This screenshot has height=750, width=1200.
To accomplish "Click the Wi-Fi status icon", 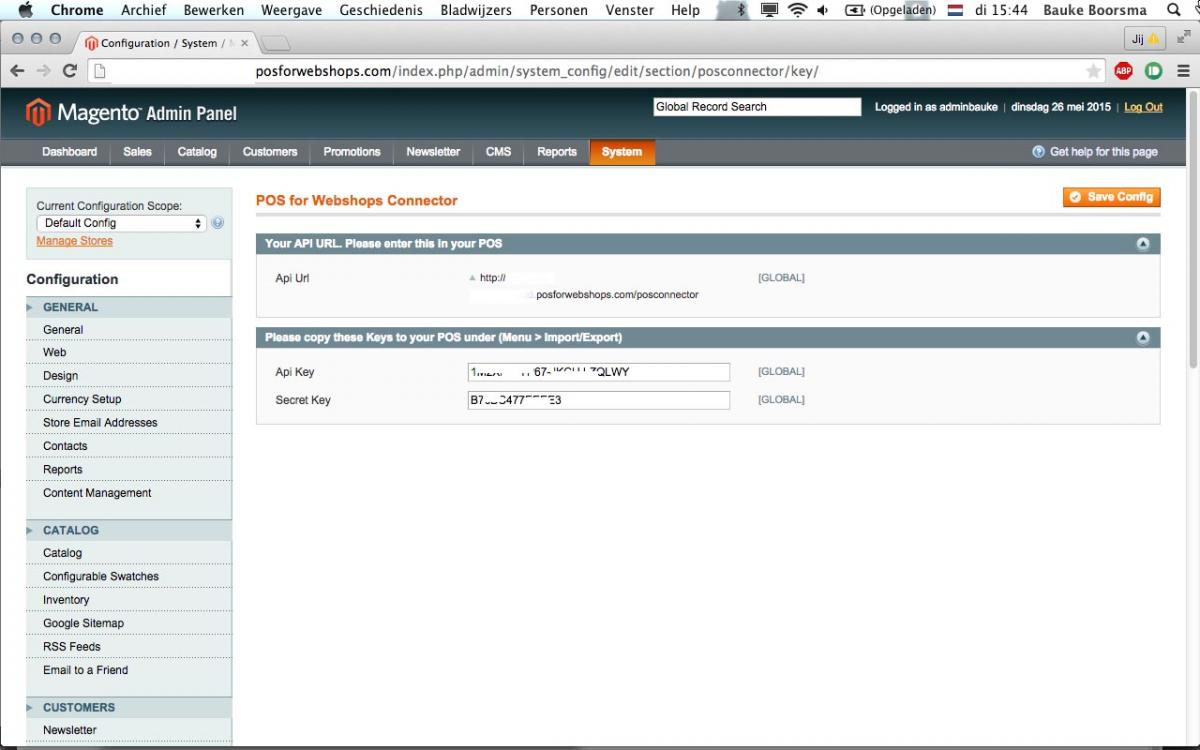I will point(797,10).
